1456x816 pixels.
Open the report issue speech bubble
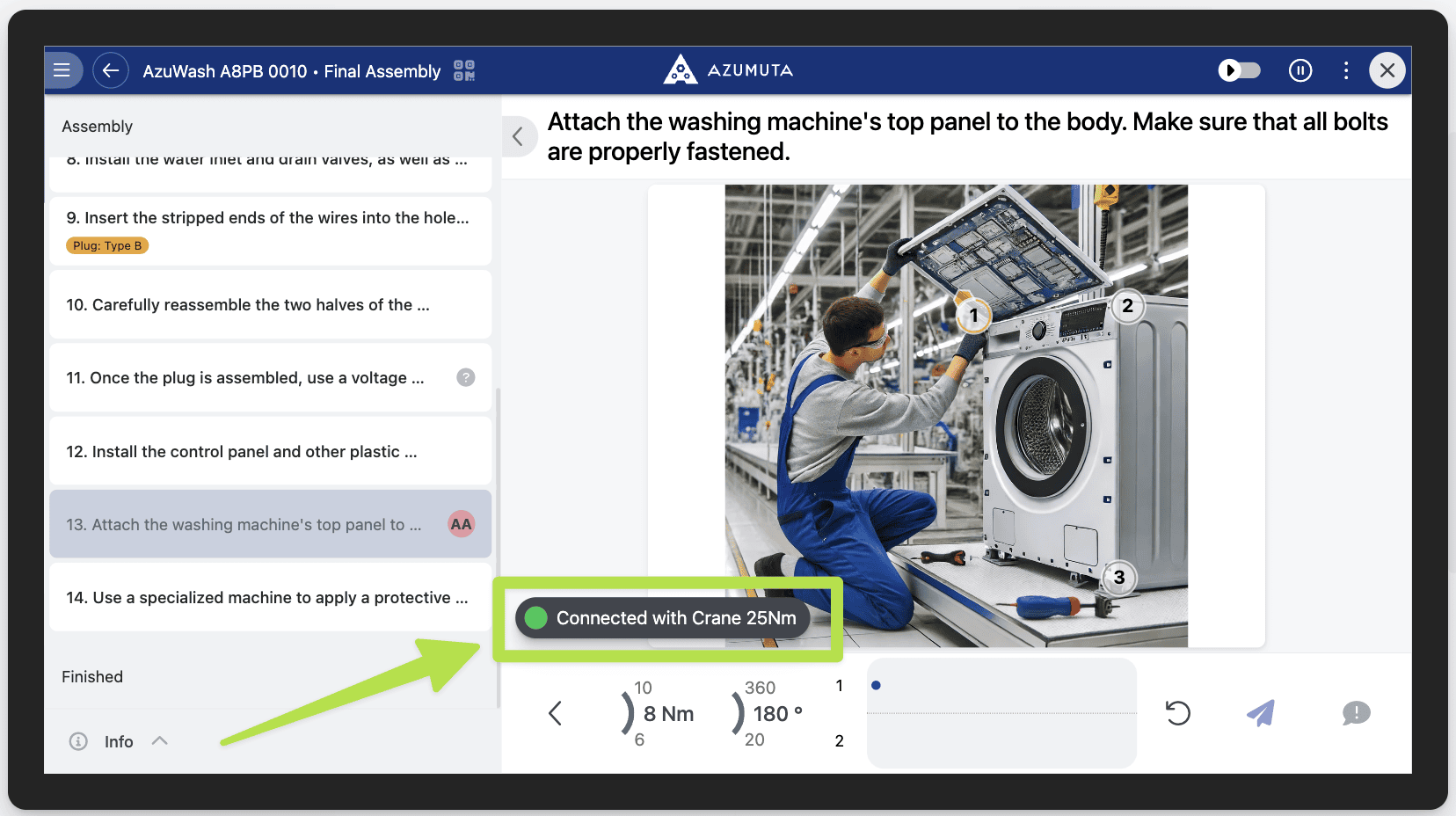[x=1356, y=713]
